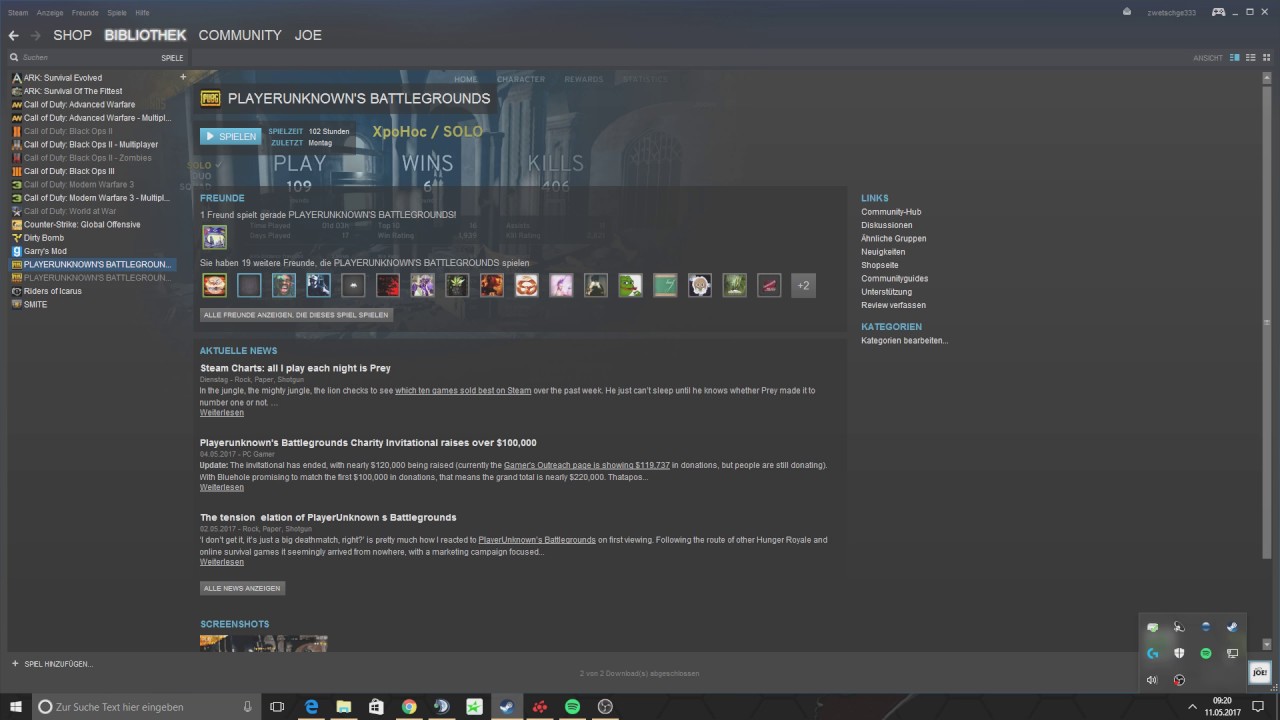Collapse the system tray overflow chevron
This screenshot has width=1280, height=720.
(x=1192, y=707)
